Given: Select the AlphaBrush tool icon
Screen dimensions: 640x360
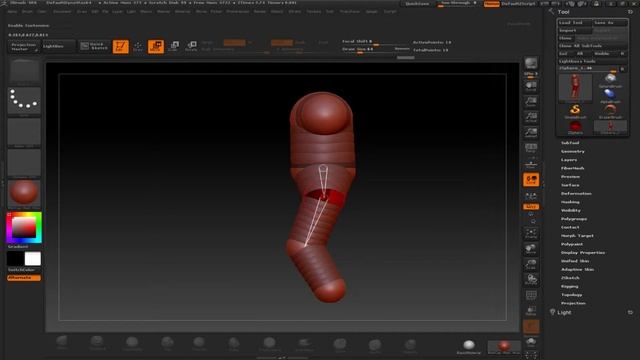Looking at the screenshot, I should tap(610, 95).
